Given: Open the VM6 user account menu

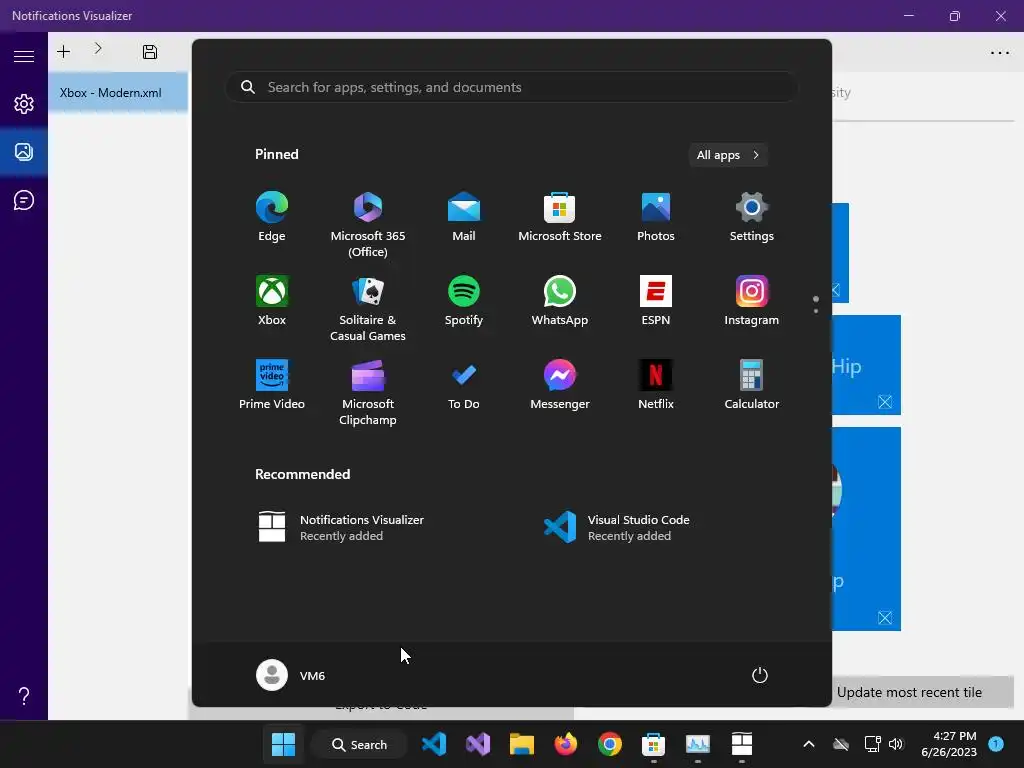Looking at the screenshot, I should click(291, 675).
